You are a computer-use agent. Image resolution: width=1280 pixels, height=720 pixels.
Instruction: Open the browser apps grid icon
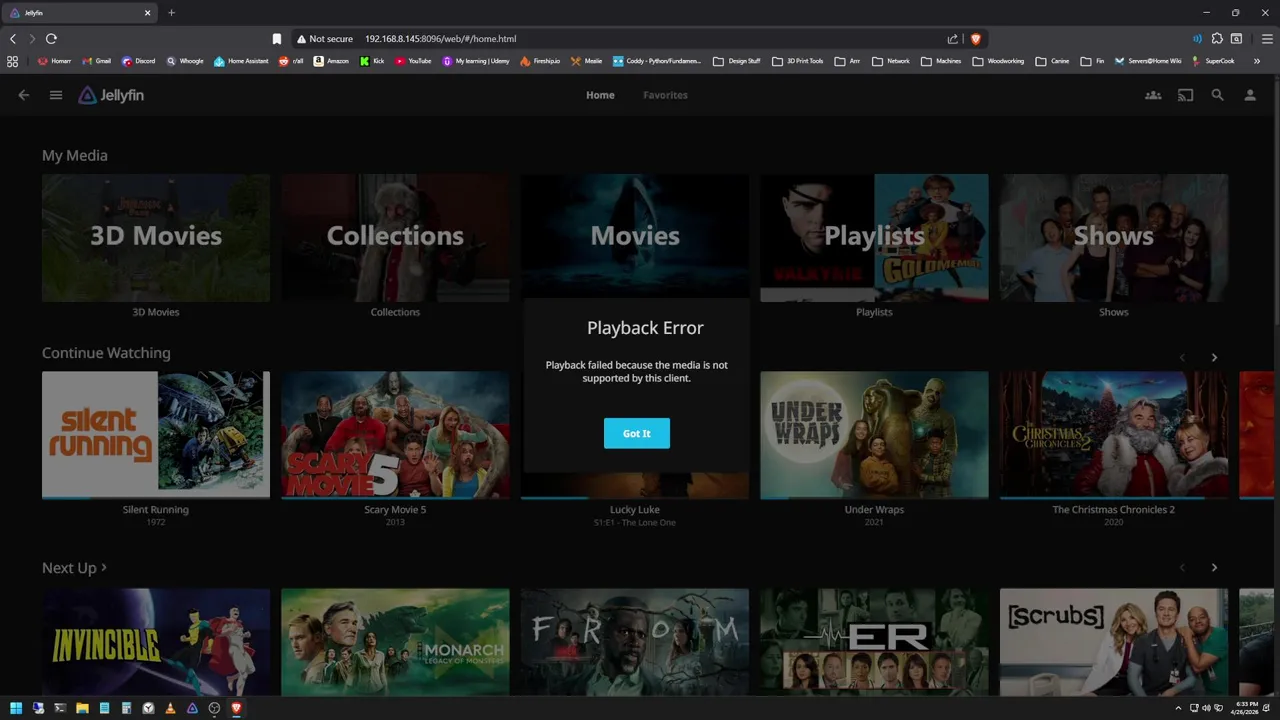(12, 61)
